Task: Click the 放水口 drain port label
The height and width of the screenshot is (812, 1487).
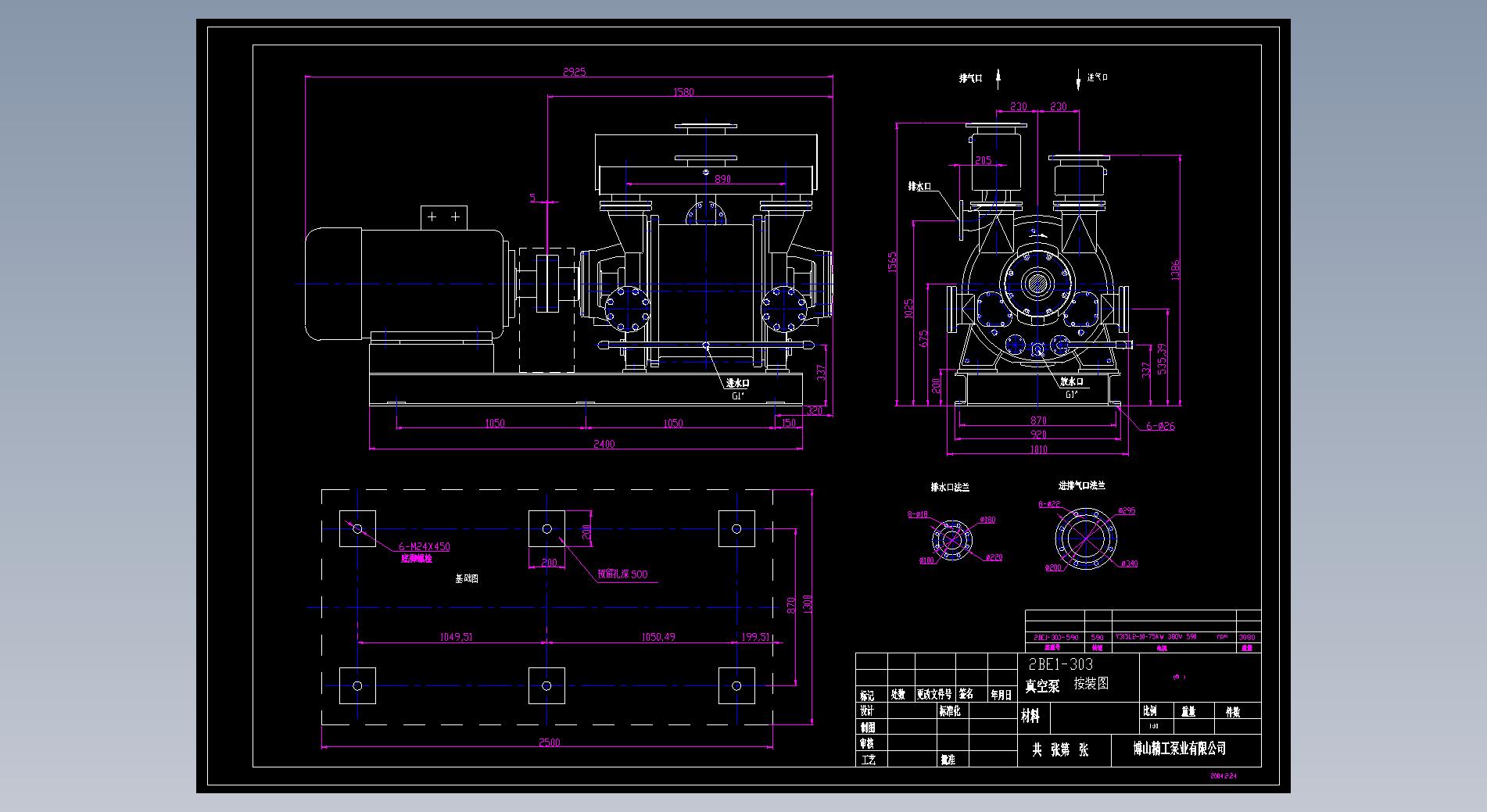Action: 1072,381
